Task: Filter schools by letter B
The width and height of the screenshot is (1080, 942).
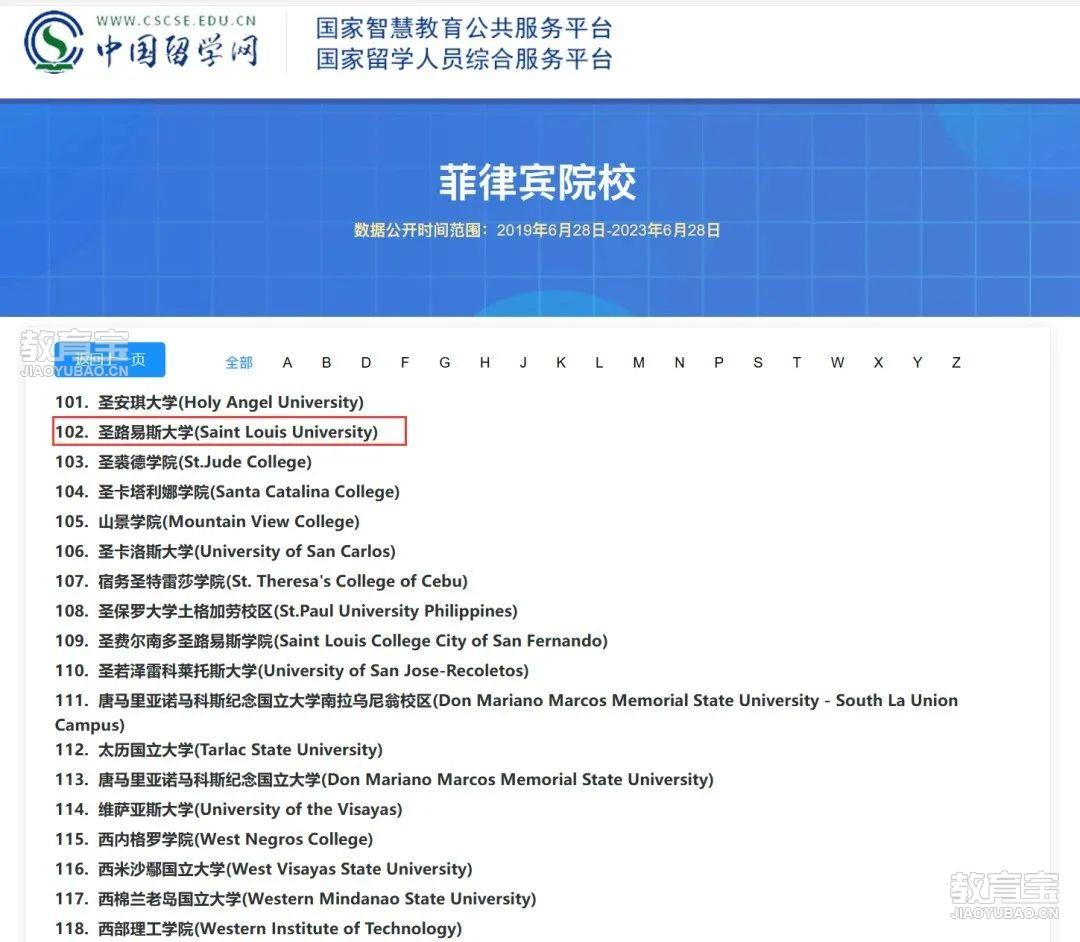Action: click(x=326, y=362)
